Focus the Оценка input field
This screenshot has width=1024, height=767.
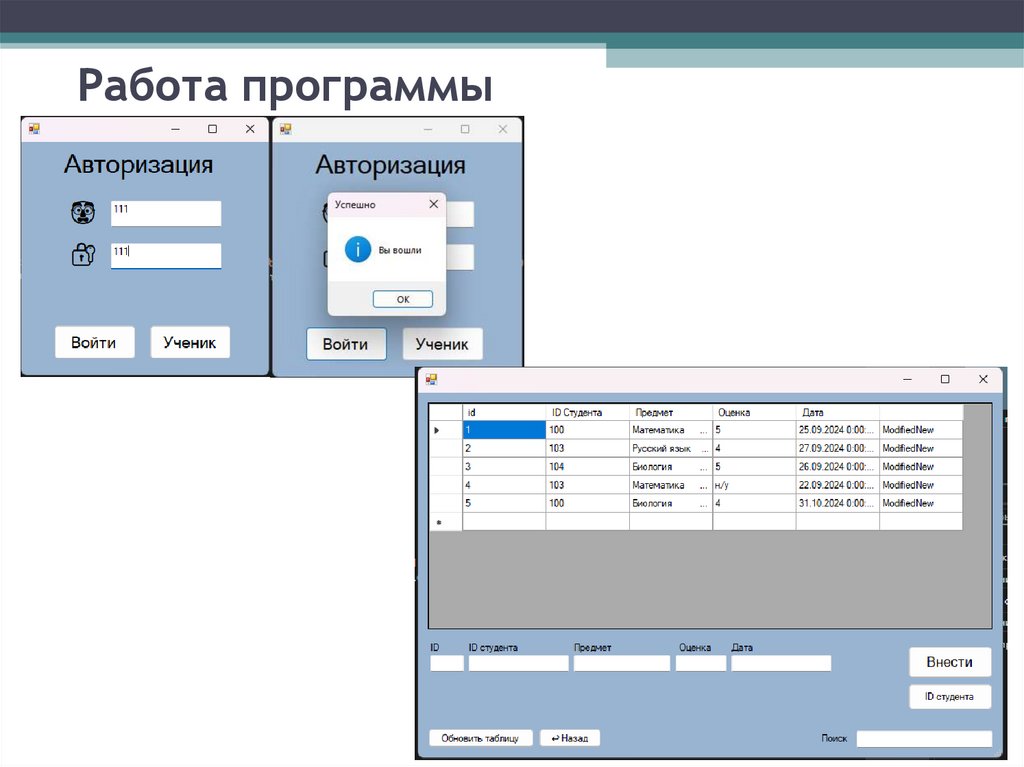701,664
